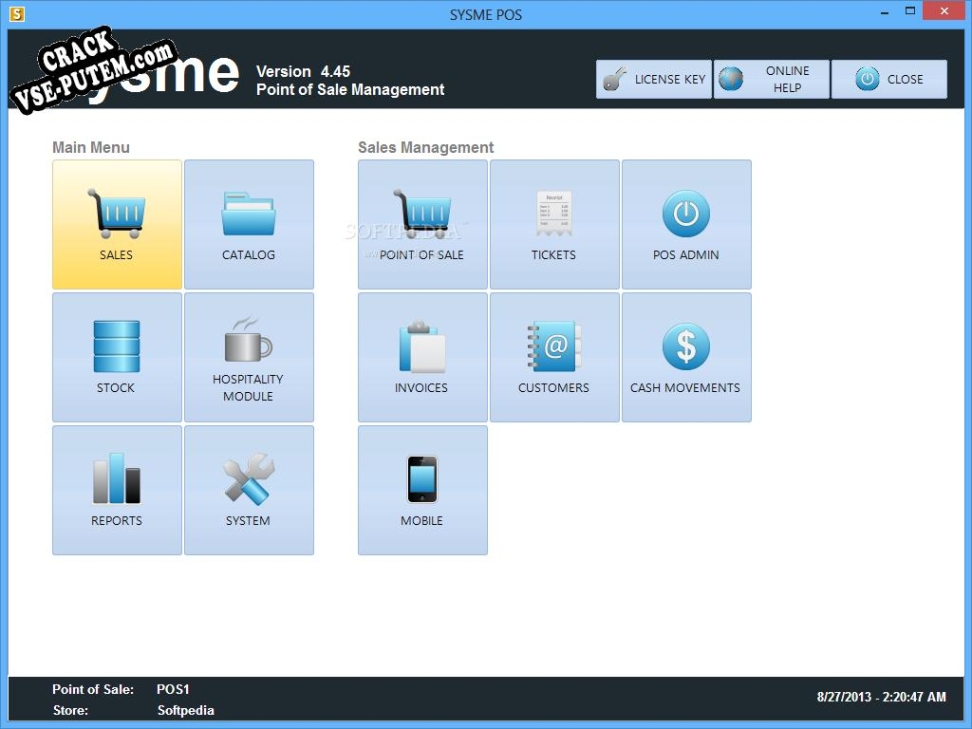Open the Catalog folder tile
Viewport: 972px width, 729px height.
pos(249,224)
